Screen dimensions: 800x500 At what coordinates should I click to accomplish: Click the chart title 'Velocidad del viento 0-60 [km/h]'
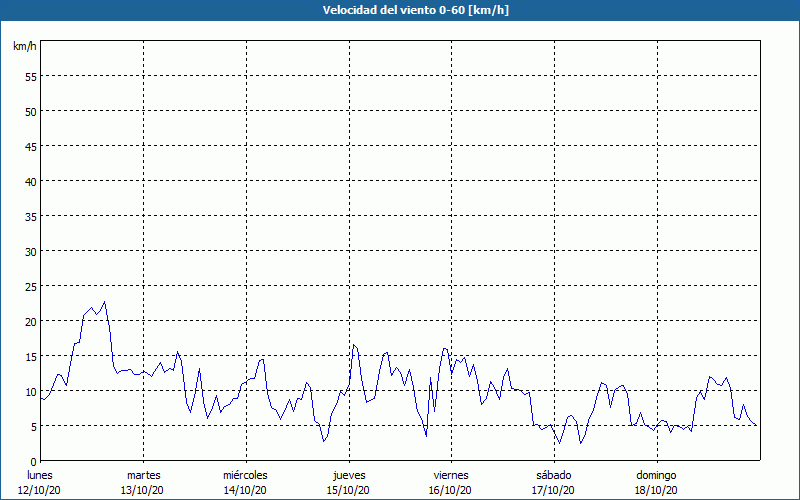tap(415, 10)
